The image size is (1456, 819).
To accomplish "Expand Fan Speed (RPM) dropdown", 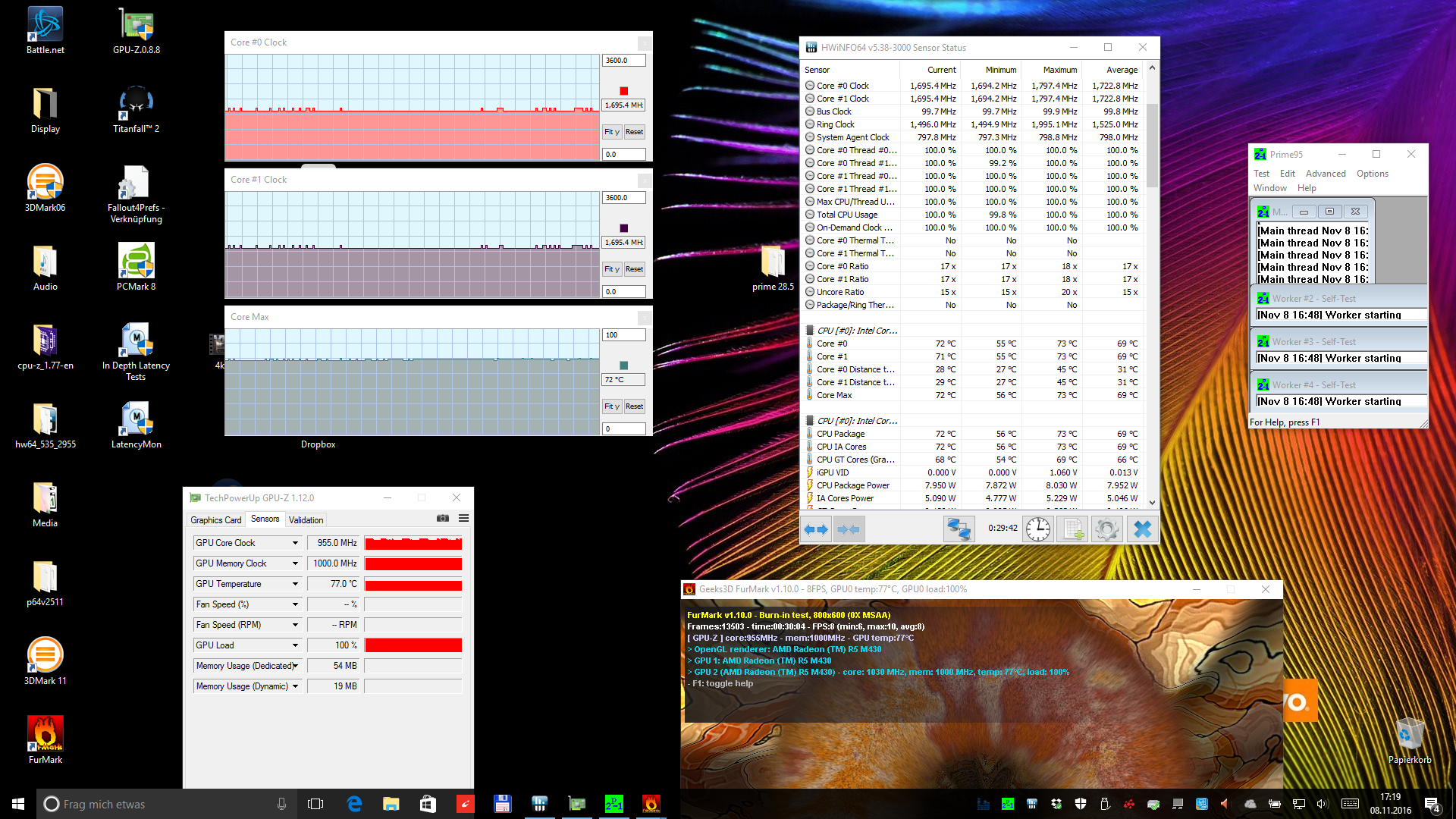I will (295, 625).
